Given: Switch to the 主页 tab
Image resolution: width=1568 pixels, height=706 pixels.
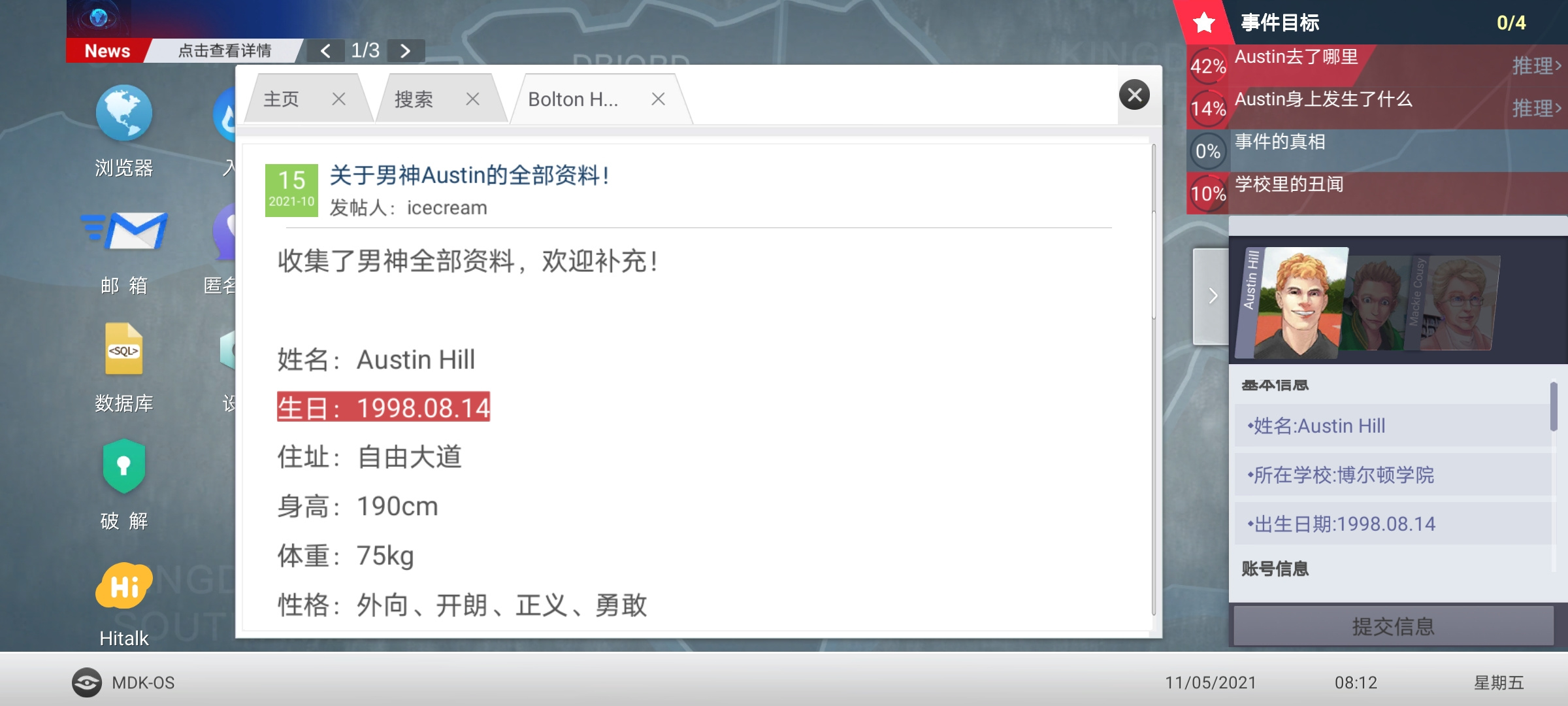Looking at the screenshot, I should pyautogui.click(x=282, y=99).
